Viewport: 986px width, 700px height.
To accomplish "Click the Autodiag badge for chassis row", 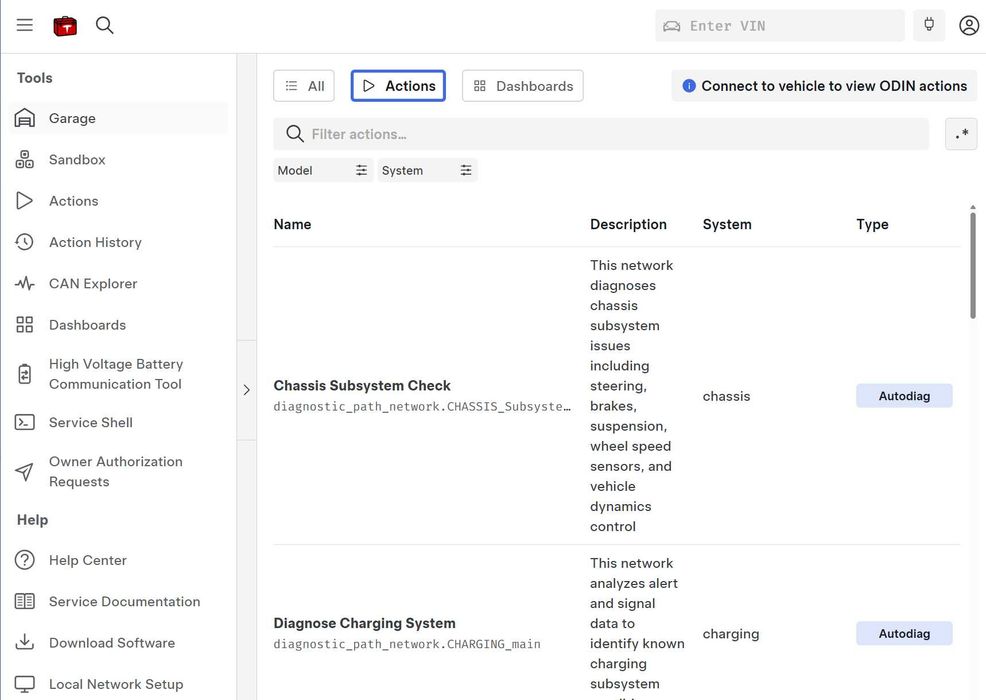I will [904, 396].
